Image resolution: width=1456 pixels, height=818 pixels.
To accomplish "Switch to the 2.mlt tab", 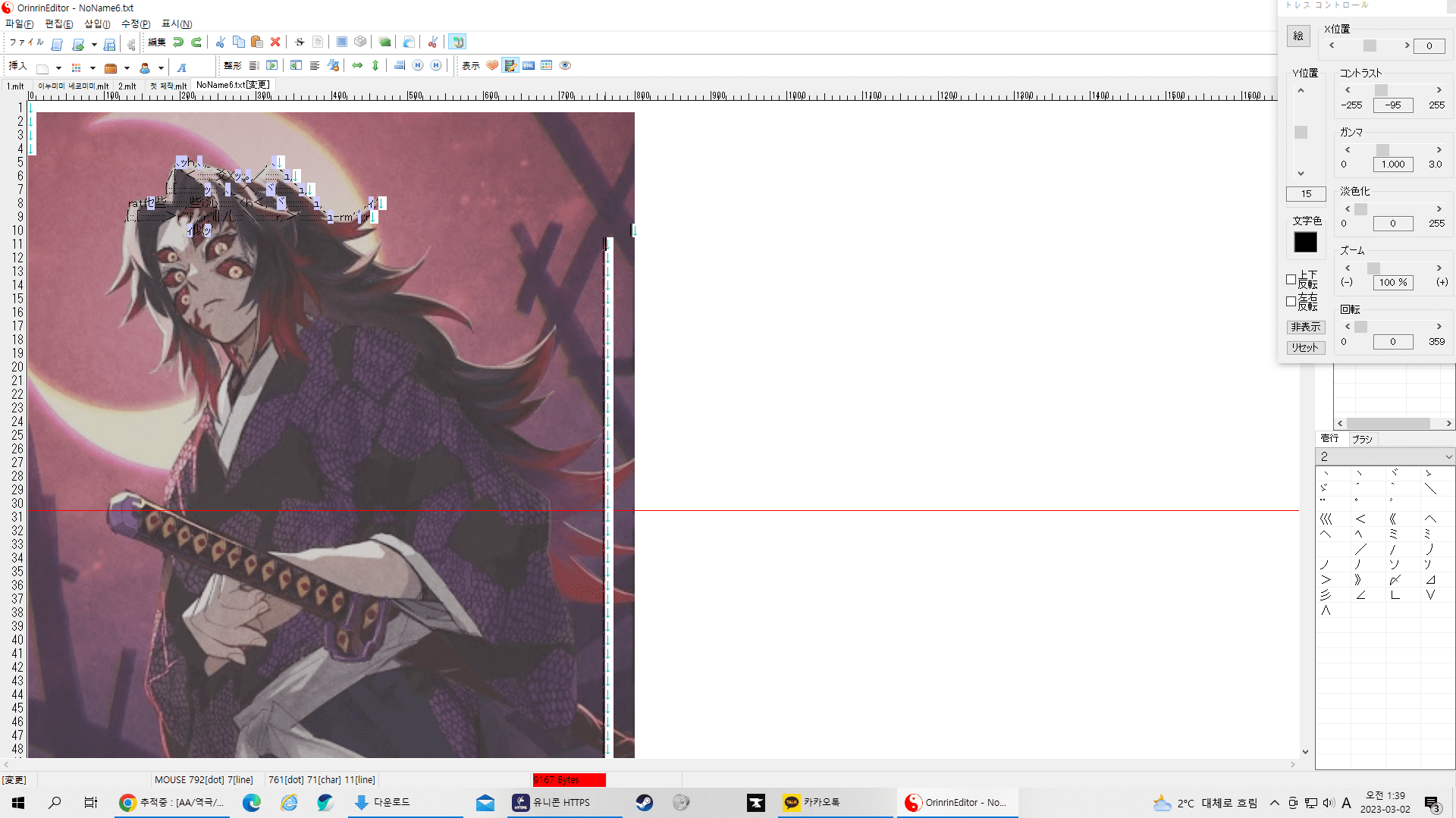I will 127,86.
